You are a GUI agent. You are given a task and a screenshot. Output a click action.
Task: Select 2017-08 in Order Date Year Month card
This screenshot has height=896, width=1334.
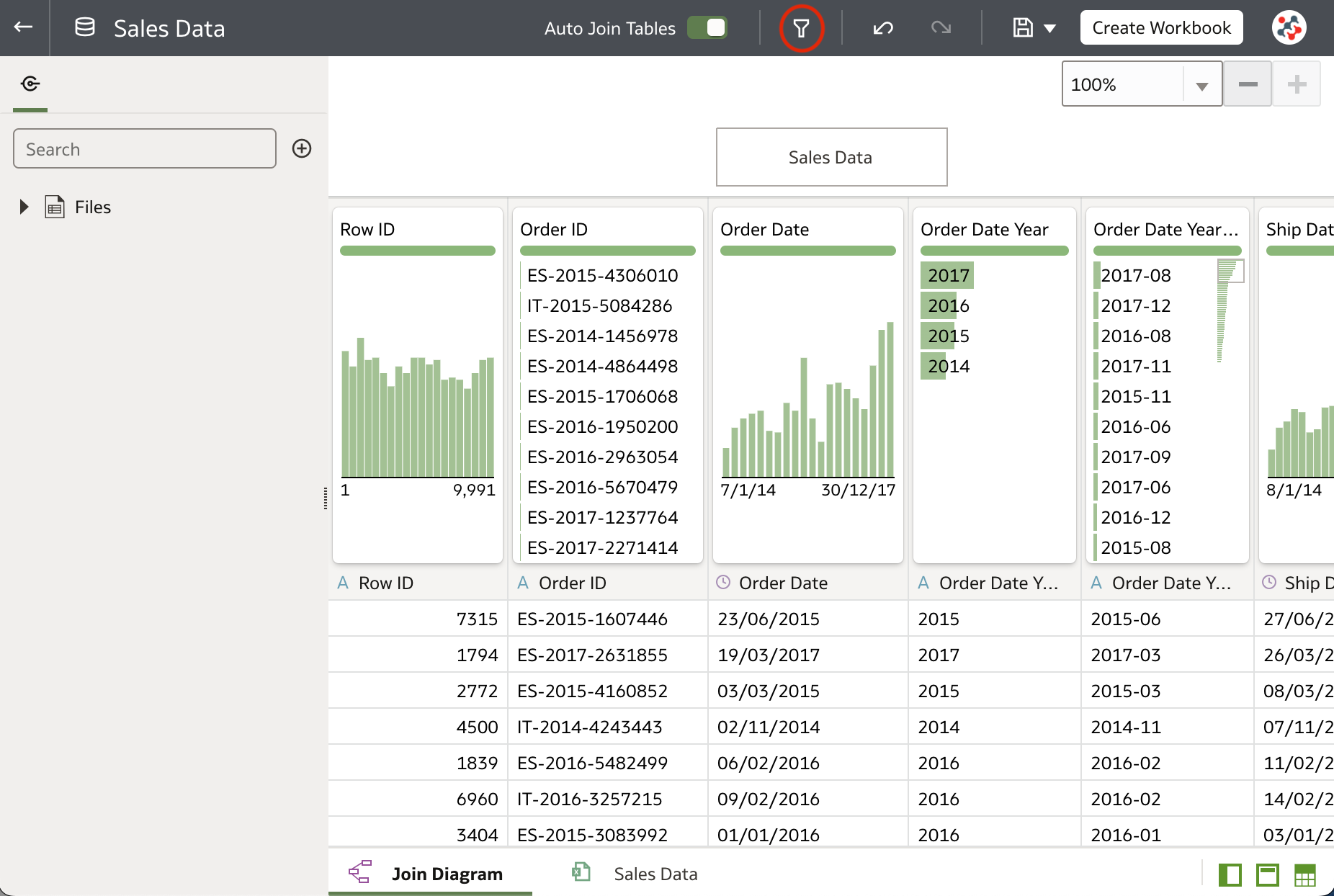tap(1136, 275)
